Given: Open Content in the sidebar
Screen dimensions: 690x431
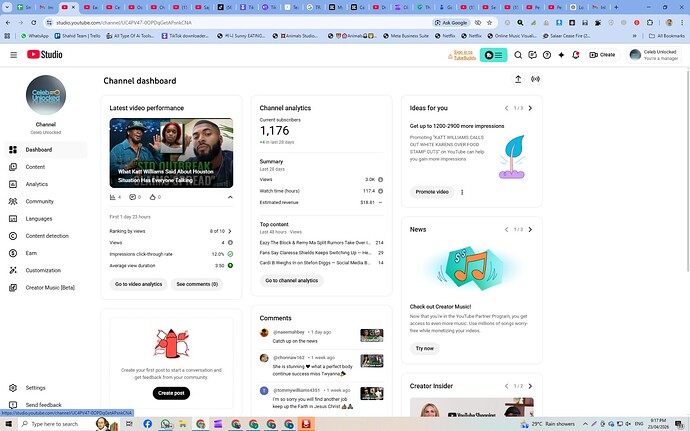Looking at the screenshot, I should (x=46, y=167).
